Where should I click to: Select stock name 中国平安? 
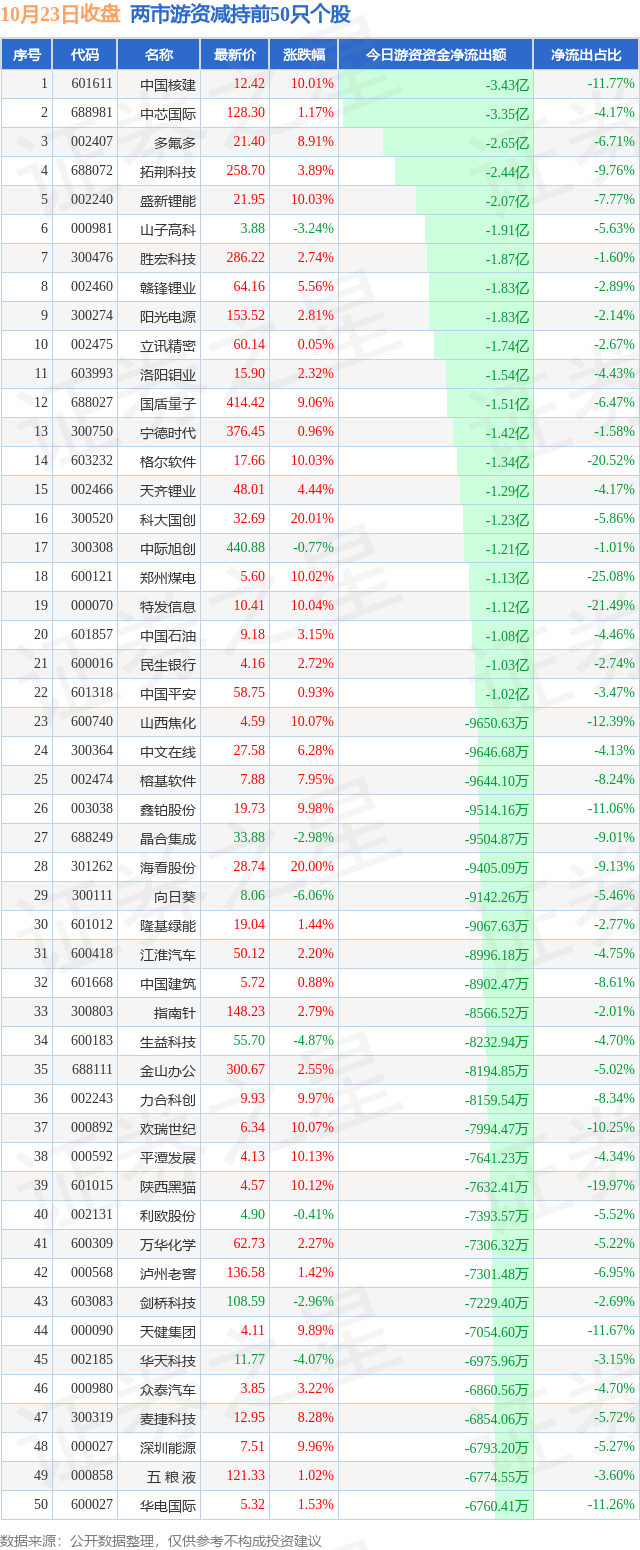click(168, 693)
